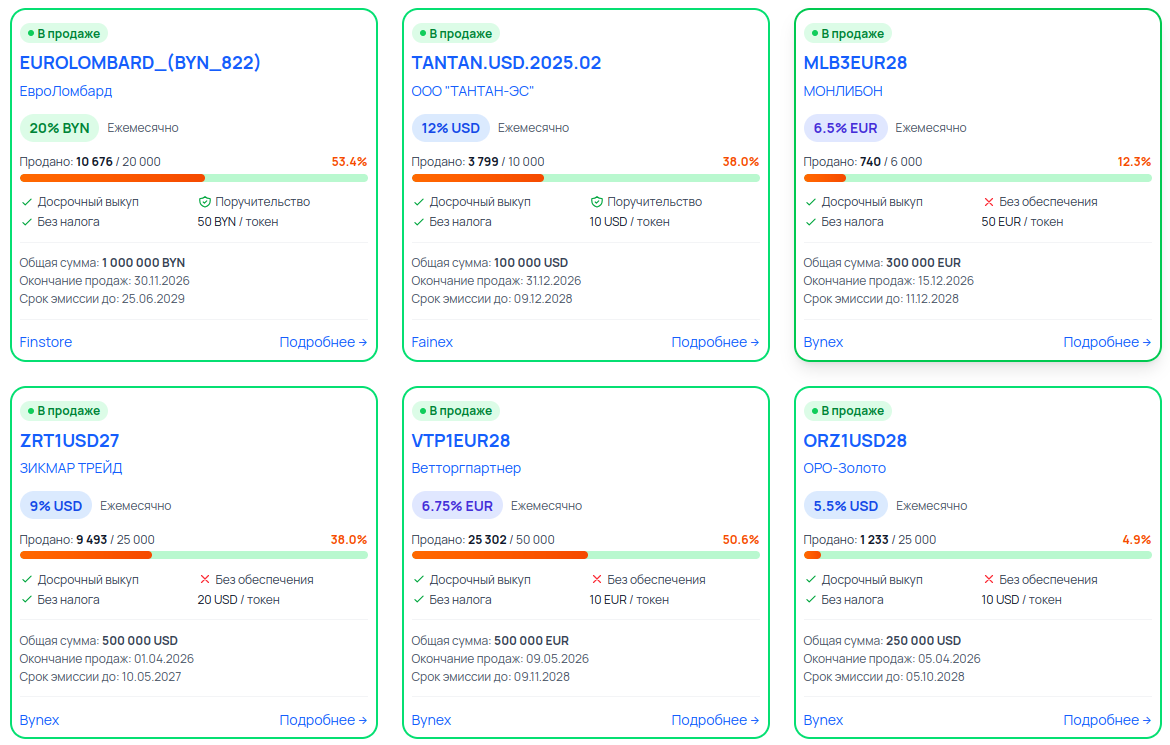Click the shield icon in the EUROLOMBARD card

pyautogui.click(x=205, y=202)
